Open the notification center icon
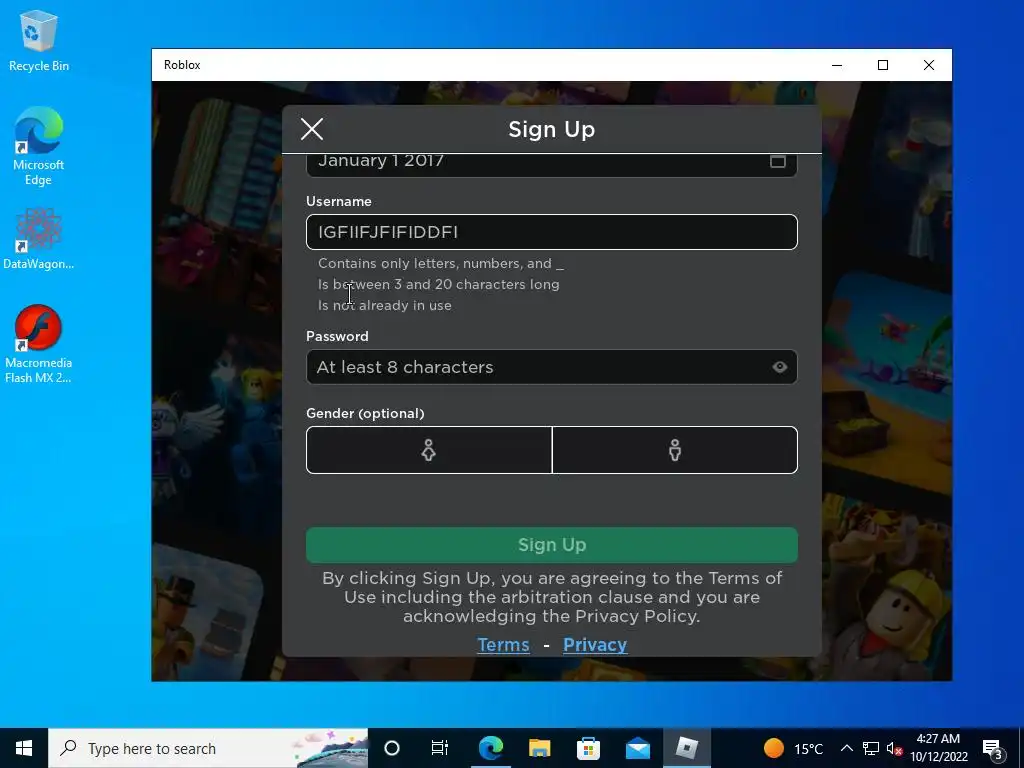Image resolution: width=1024 pixels, height=768 pixels. click(993, 748)
